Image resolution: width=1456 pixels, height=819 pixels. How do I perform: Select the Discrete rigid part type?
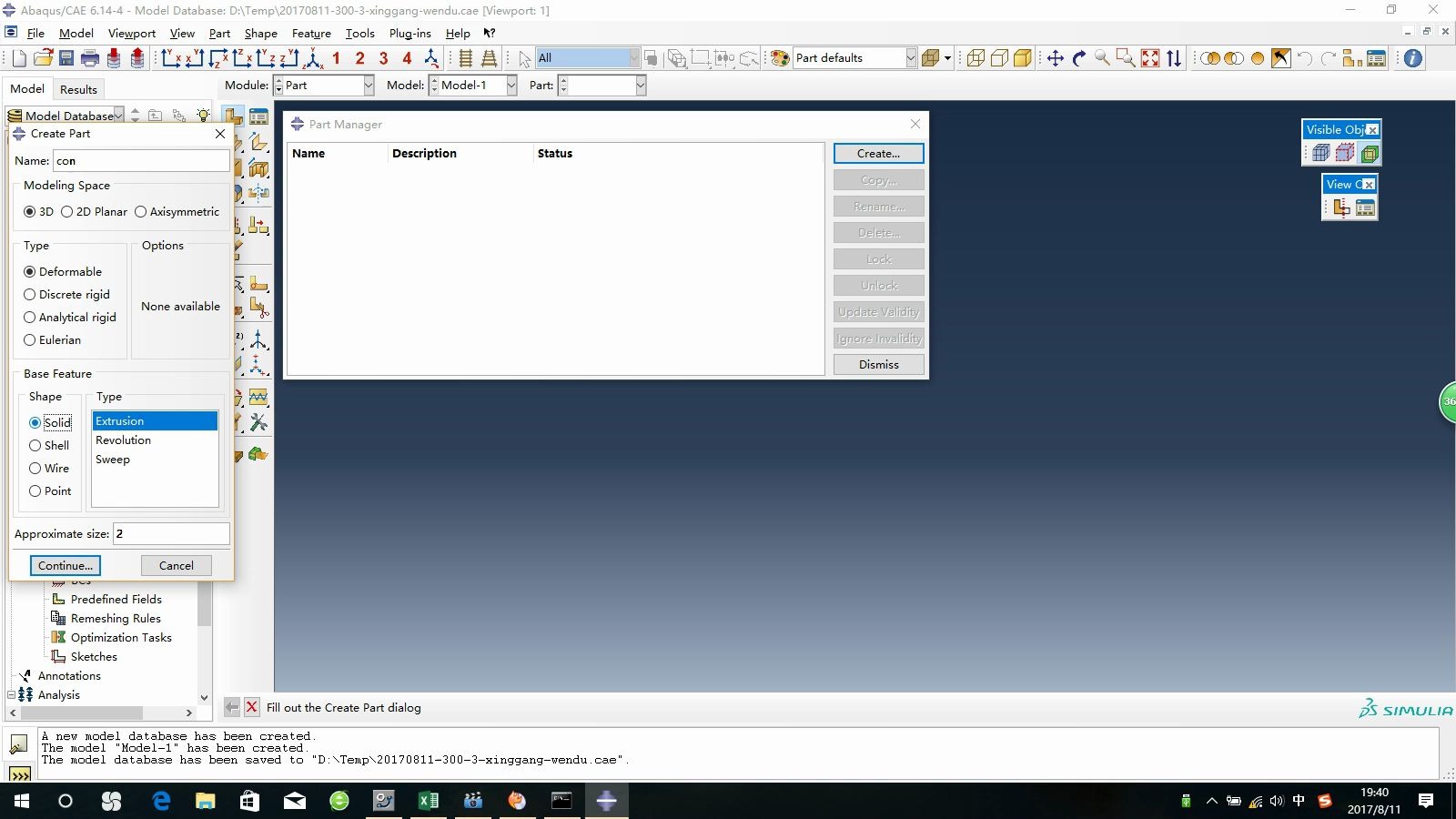click(66, 294)
